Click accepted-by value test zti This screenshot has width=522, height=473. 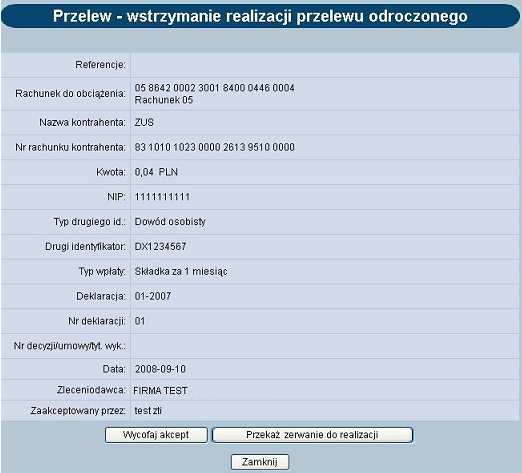[148, 411]
